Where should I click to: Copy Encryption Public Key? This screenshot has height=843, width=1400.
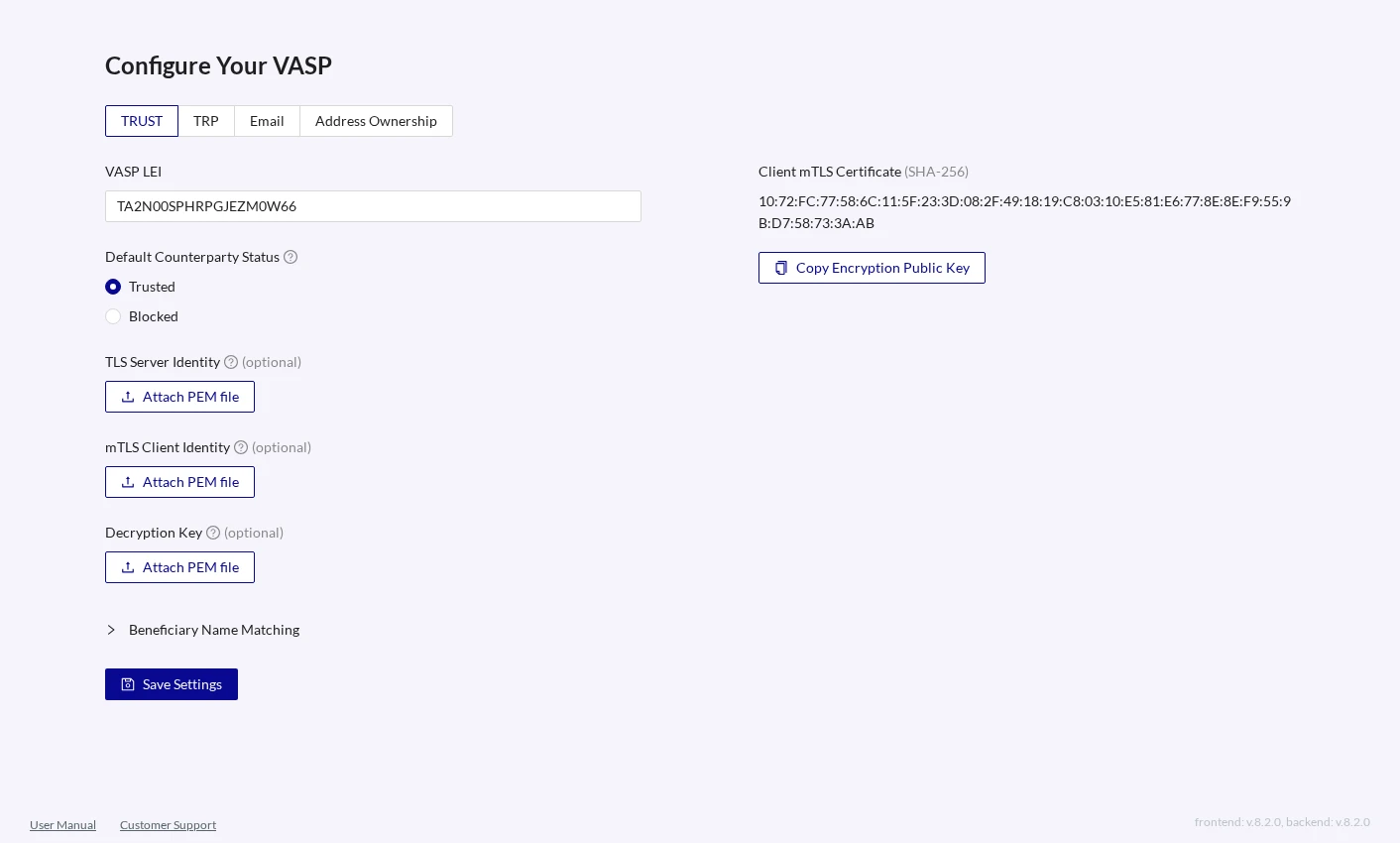click(x=872, y=268)
